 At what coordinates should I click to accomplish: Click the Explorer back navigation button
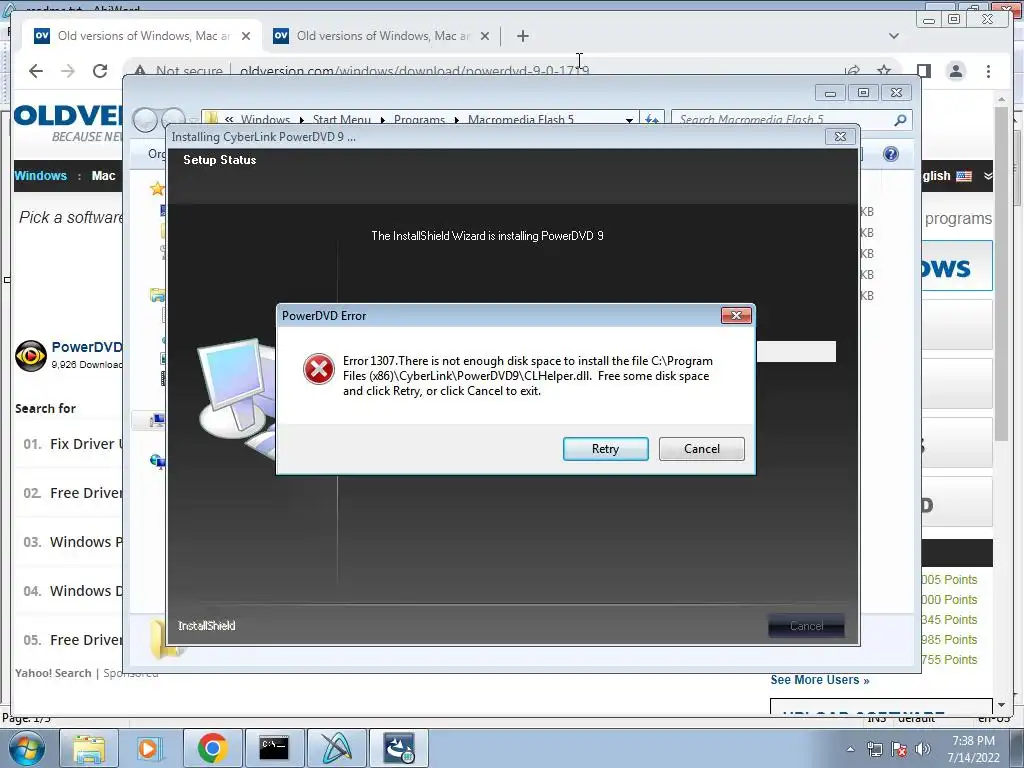click(x=145, y=120)
